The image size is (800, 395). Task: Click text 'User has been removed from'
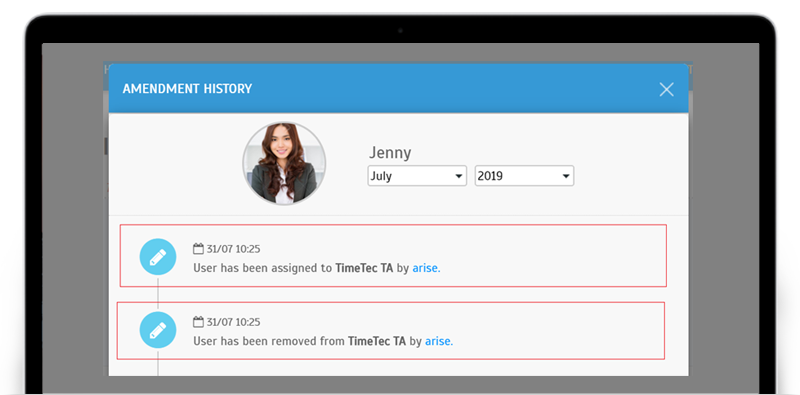tap(269, 341)
